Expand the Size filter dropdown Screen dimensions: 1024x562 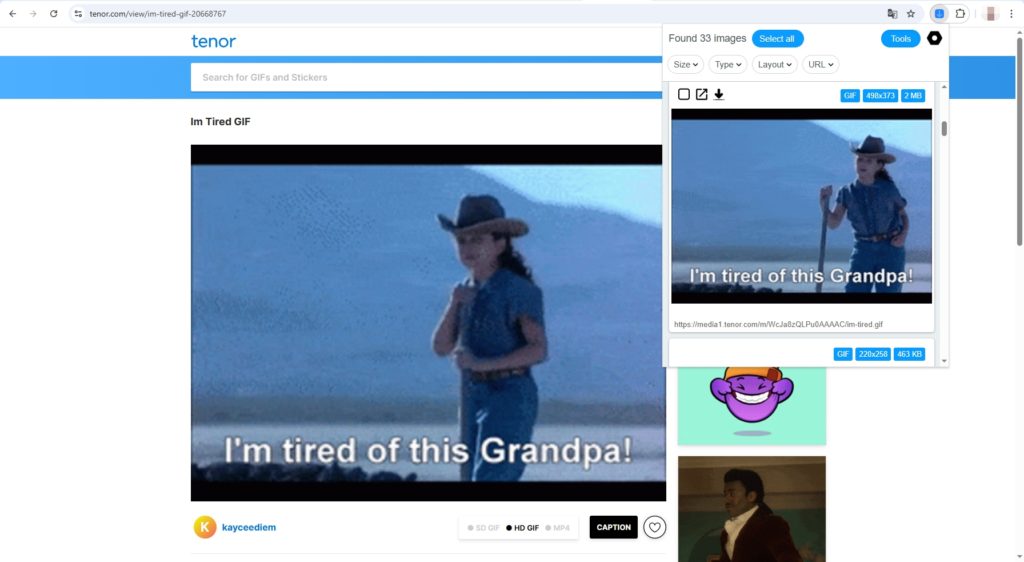(686, 65)
